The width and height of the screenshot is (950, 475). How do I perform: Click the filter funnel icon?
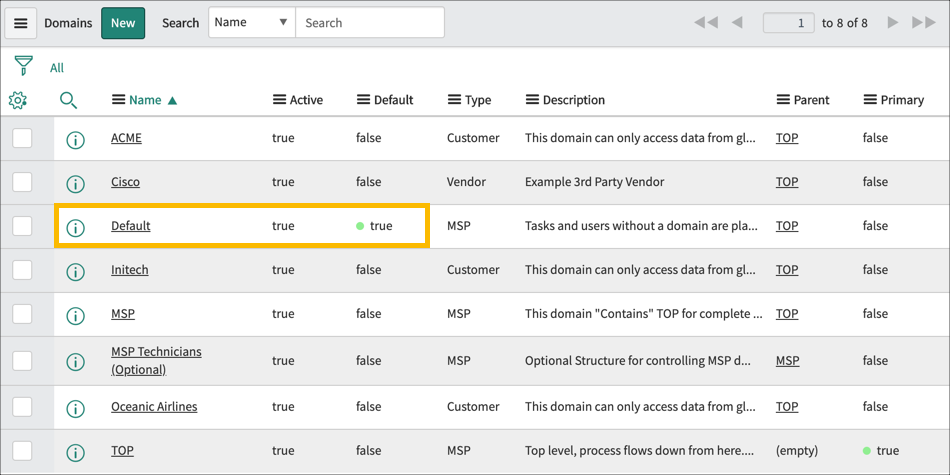point(23,67)
